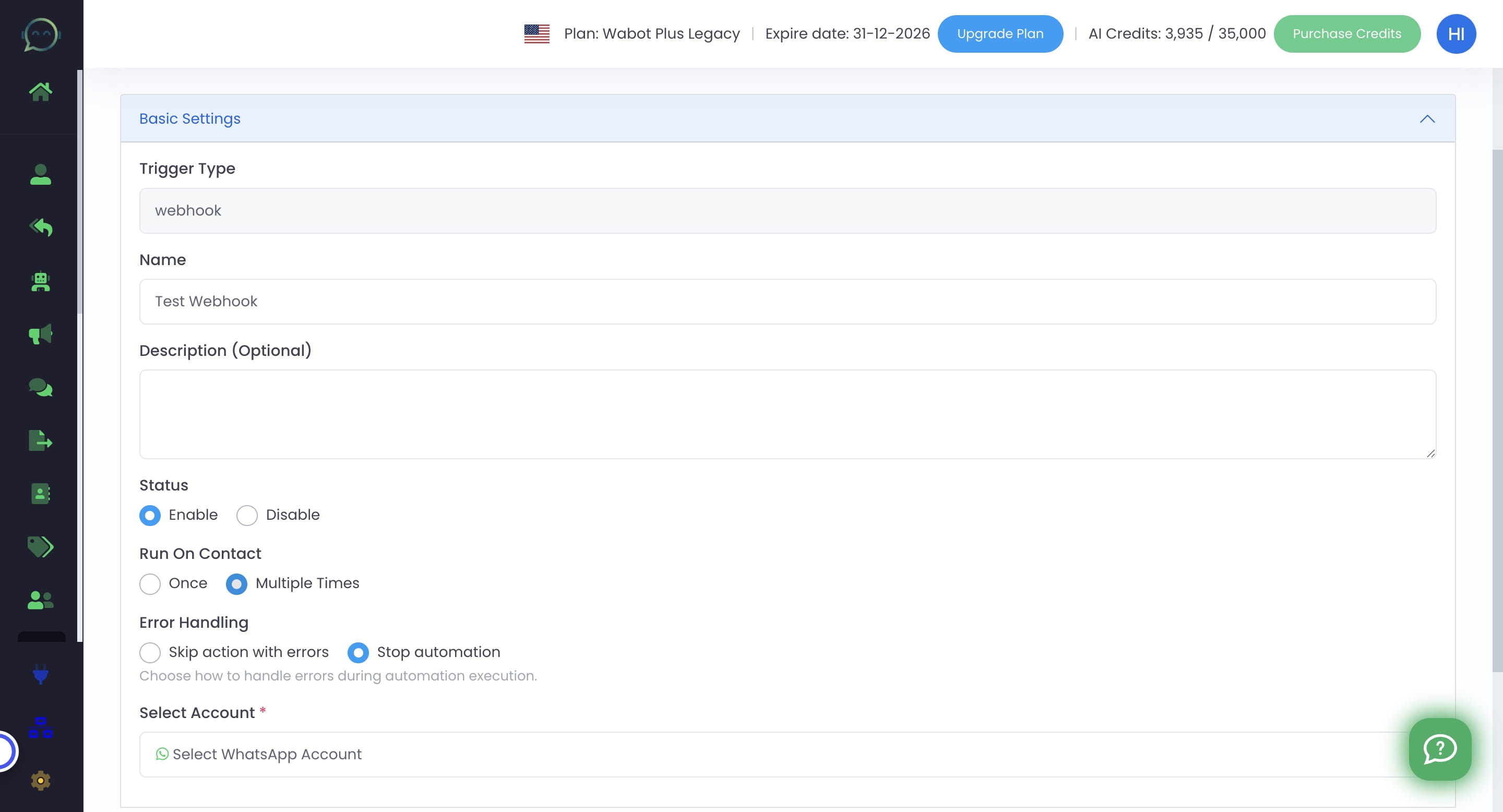Open the HI user avatar menu
Viewport: 1503px width, 812px height.
pos(1455,34)
